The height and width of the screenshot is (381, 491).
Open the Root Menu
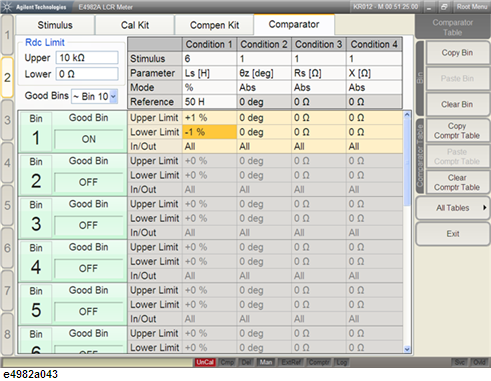[472, 7]
